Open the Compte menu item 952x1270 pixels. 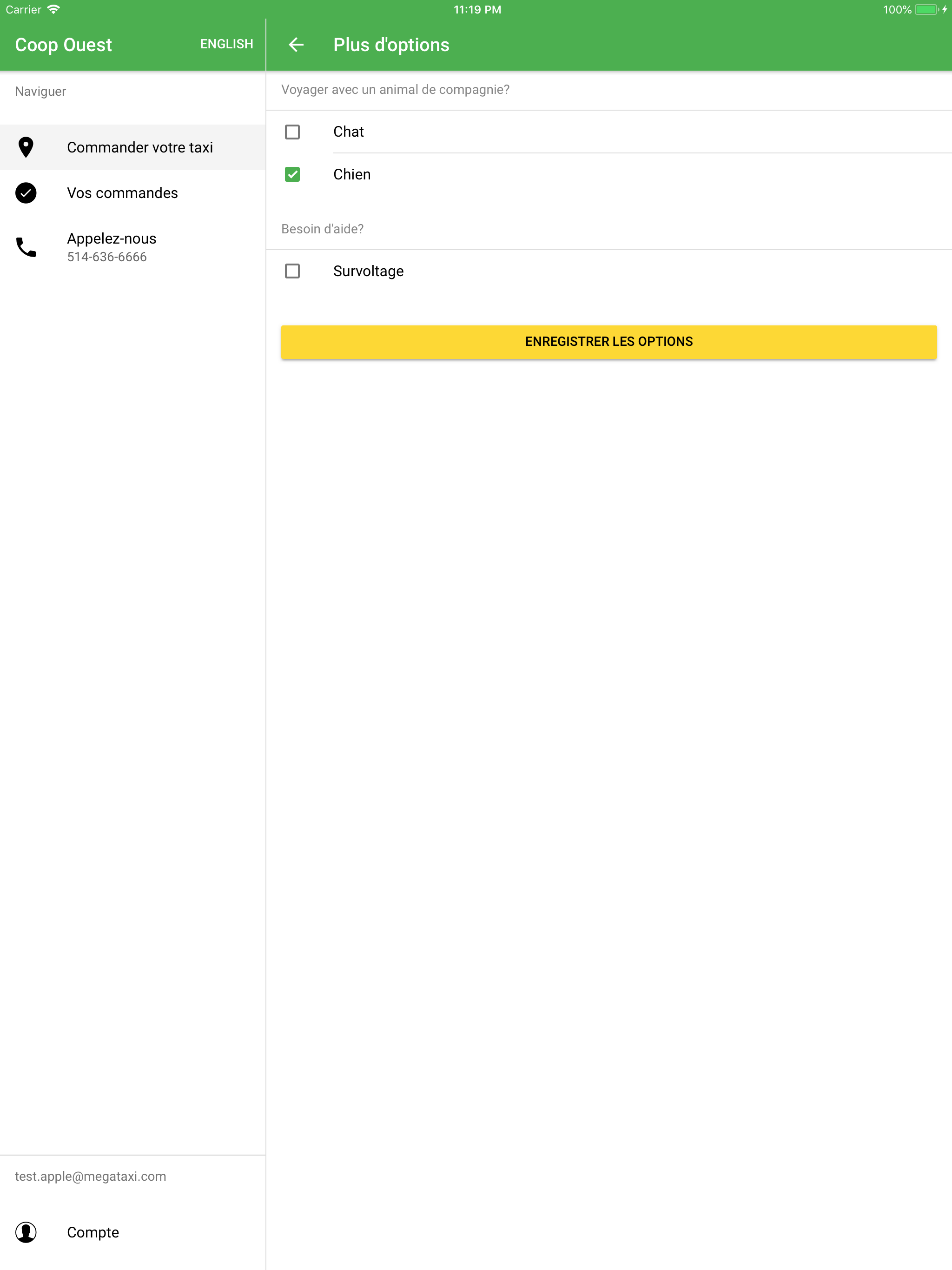[132, 1232]
